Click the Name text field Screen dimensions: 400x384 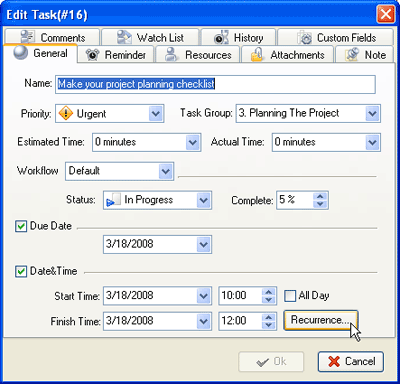click(215, 84)
